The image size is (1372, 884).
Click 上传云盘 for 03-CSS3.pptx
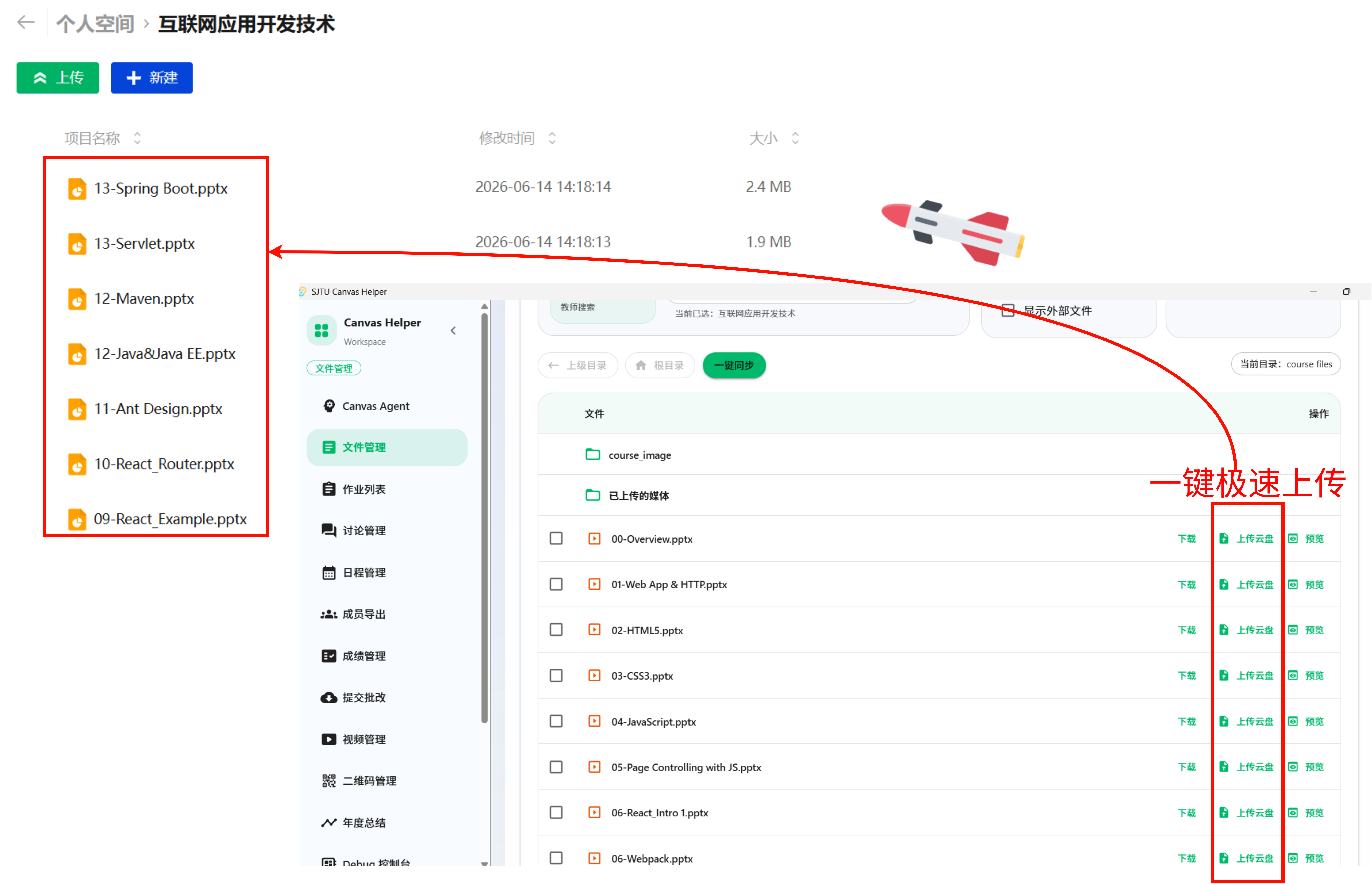click(x=1246, y=676)
